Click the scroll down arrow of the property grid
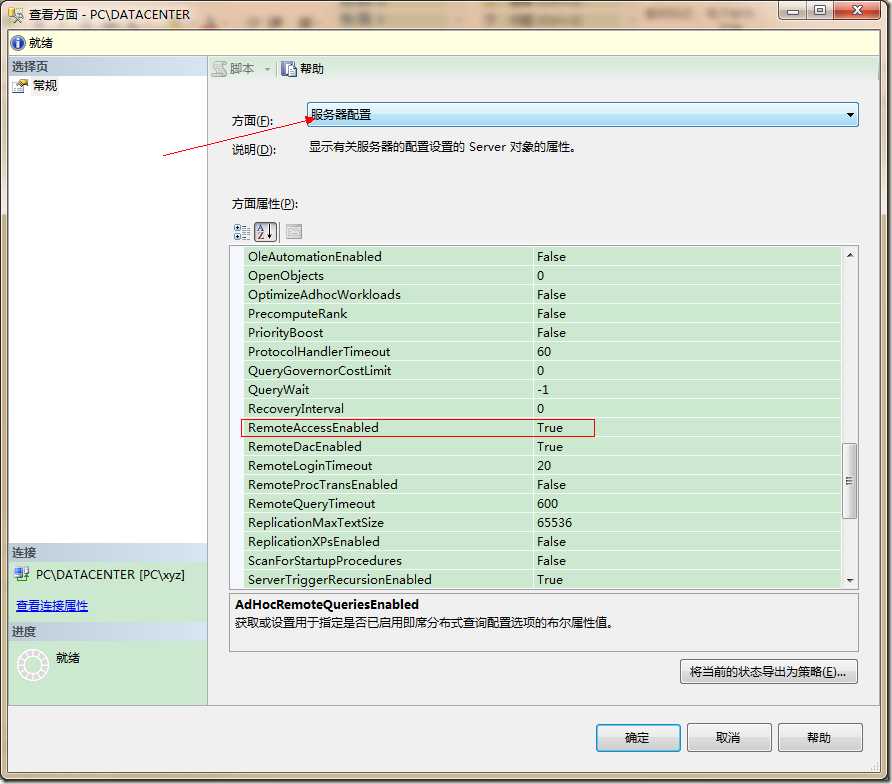The height and width of the screenshot is (784, 892). point(849,580)
